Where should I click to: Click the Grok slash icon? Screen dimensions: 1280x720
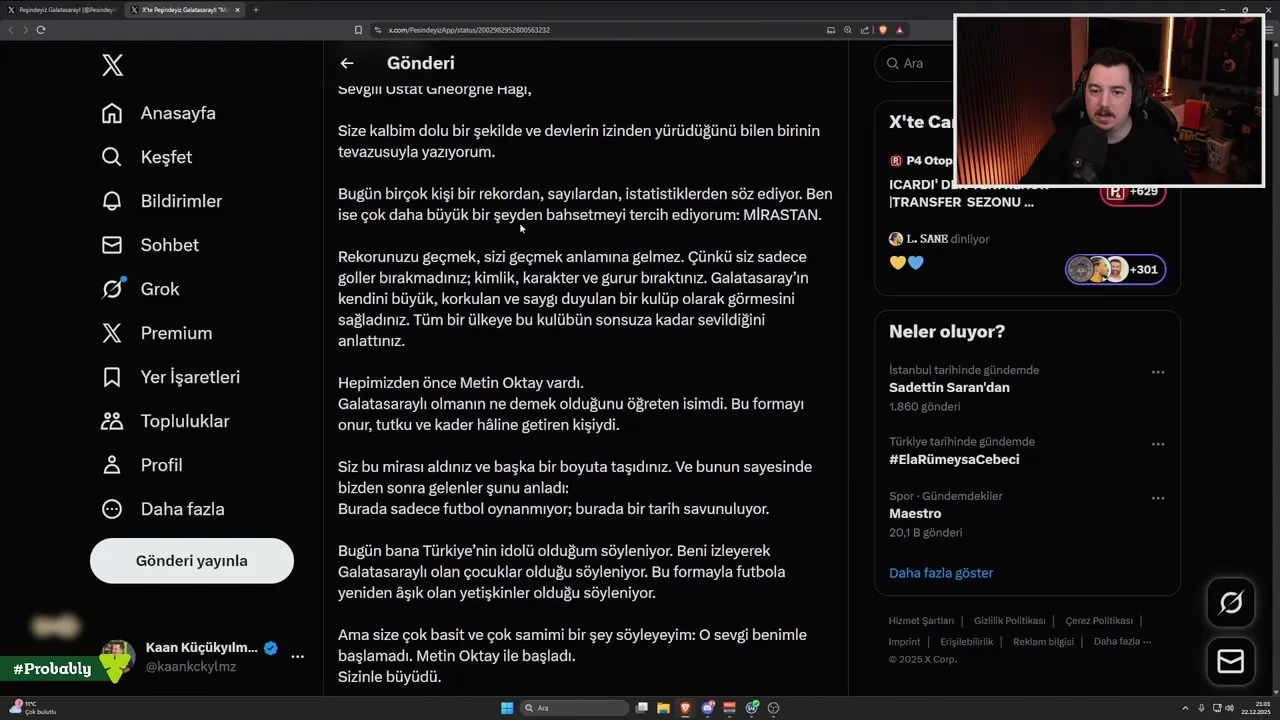112,289
